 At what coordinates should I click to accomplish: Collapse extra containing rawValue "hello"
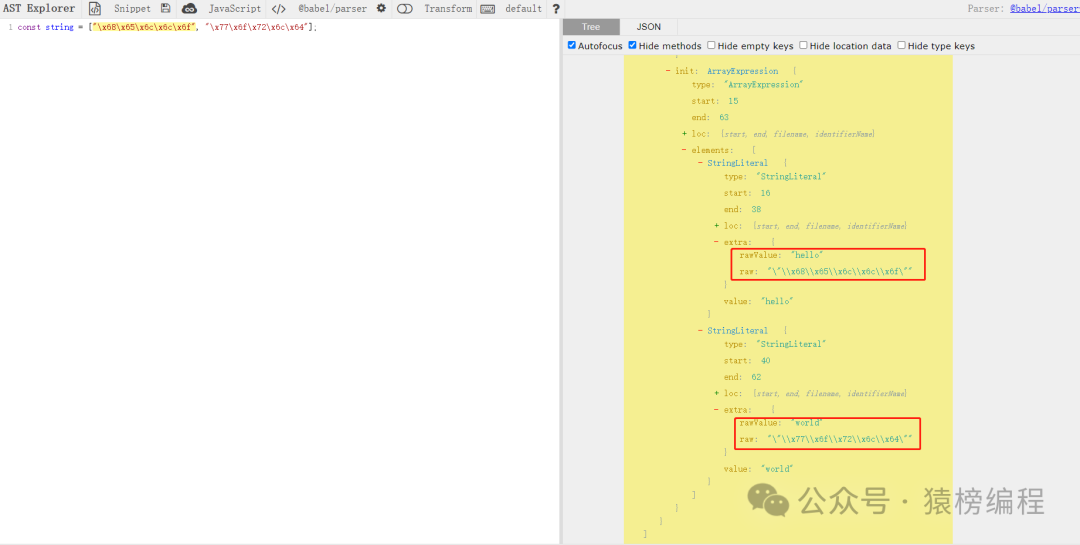pos(716,242)
